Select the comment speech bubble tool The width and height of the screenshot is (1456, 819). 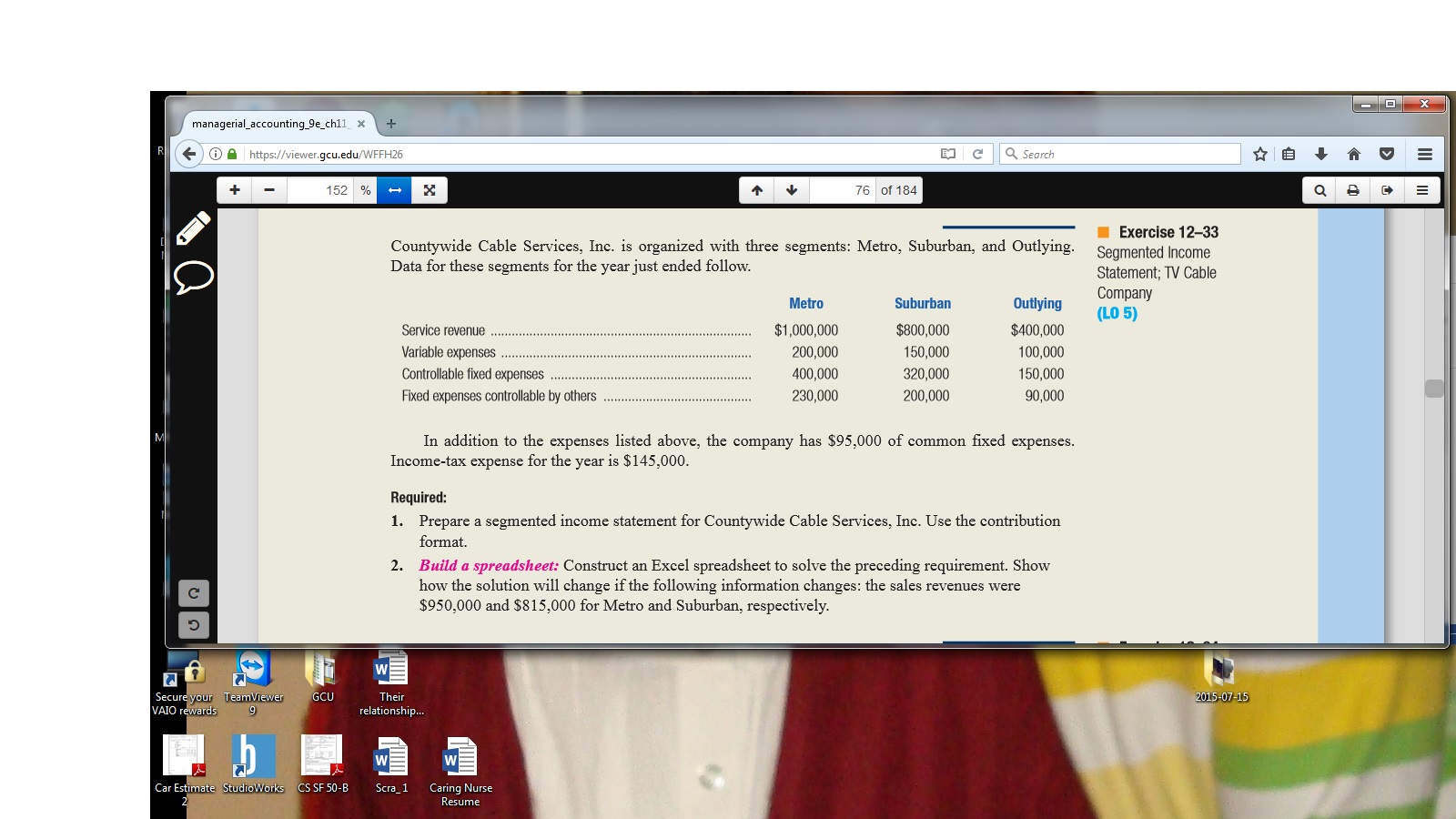(193, 277)
